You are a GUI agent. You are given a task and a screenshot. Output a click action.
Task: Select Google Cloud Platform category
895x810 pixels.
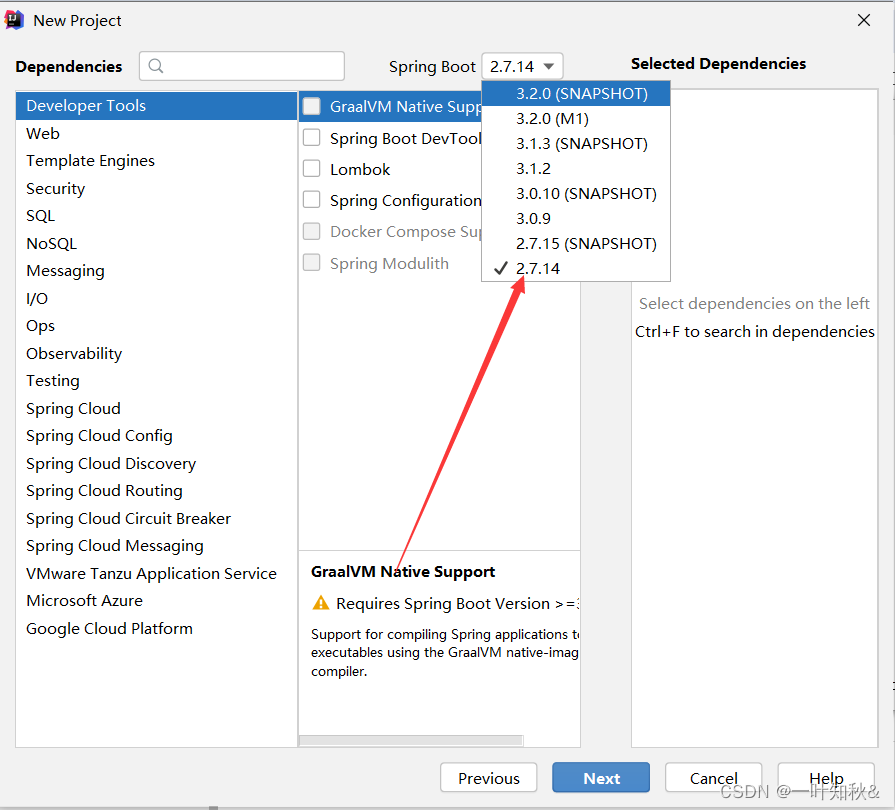tap(156, 628)
